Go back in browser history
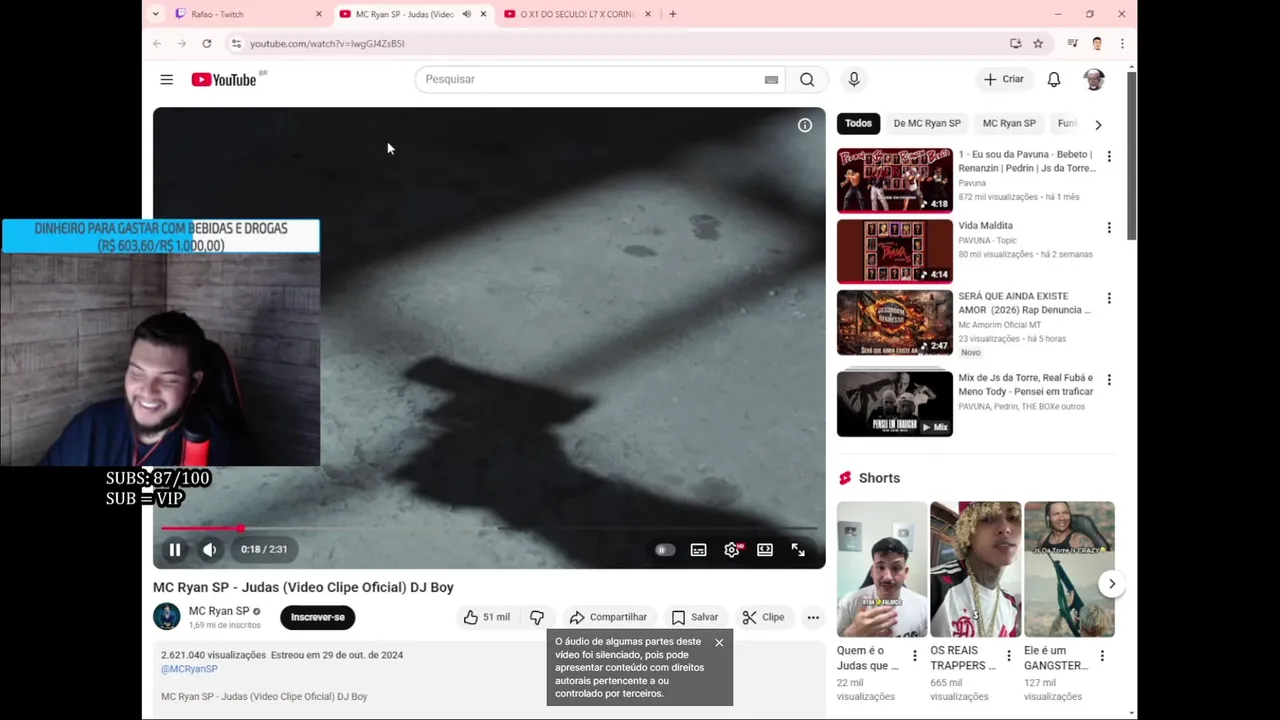The height and width of the screenshot is (720, 1280). (x=157, y=43)
